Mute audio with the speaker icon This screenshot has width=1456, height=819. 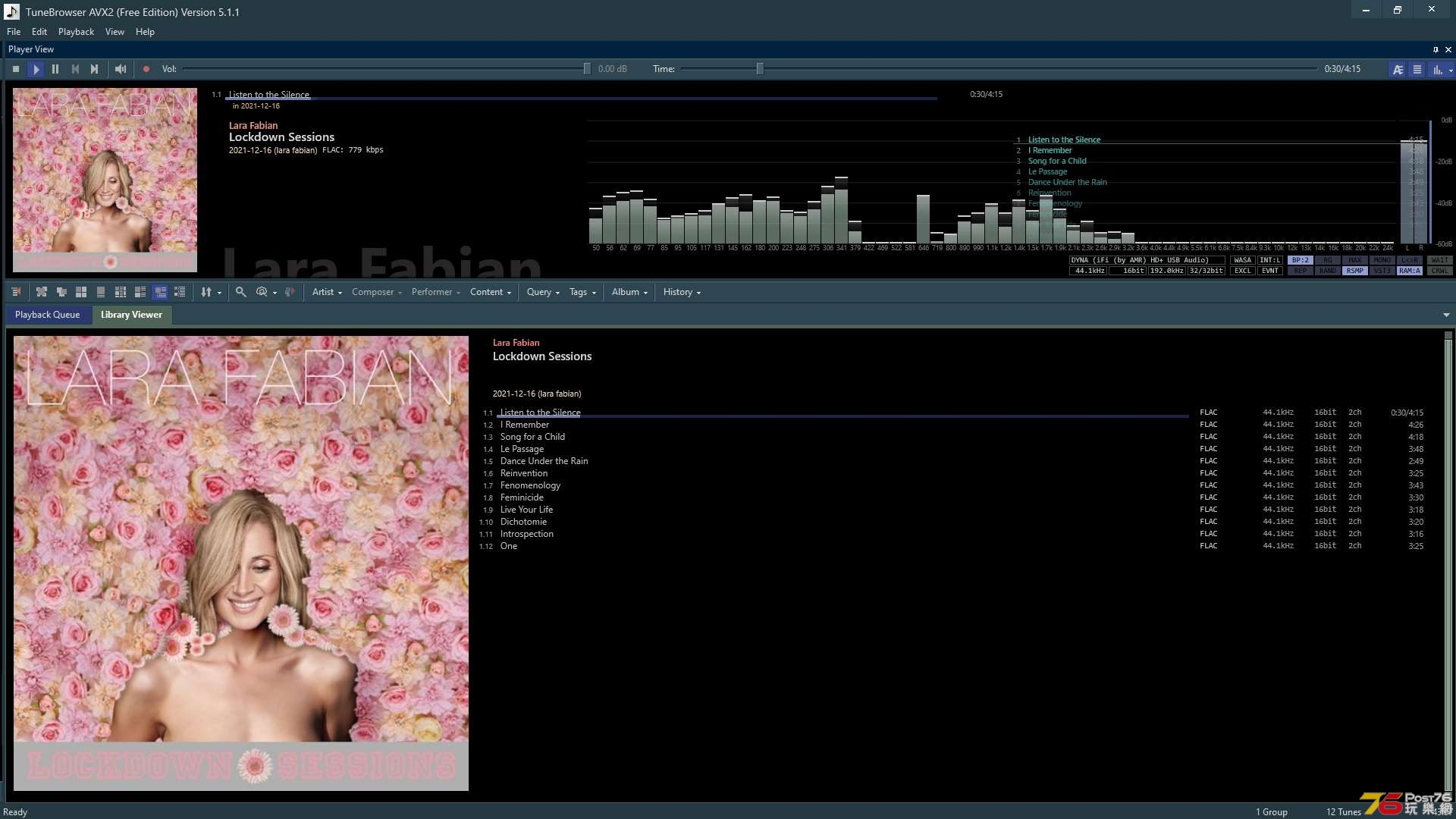pyautogui.click(x=121, y=69)
